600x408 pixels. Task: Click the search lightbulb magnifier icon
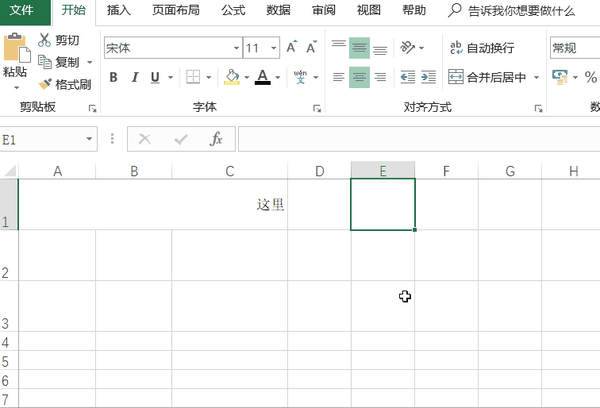pyautogui.click(x=455, y=10)
